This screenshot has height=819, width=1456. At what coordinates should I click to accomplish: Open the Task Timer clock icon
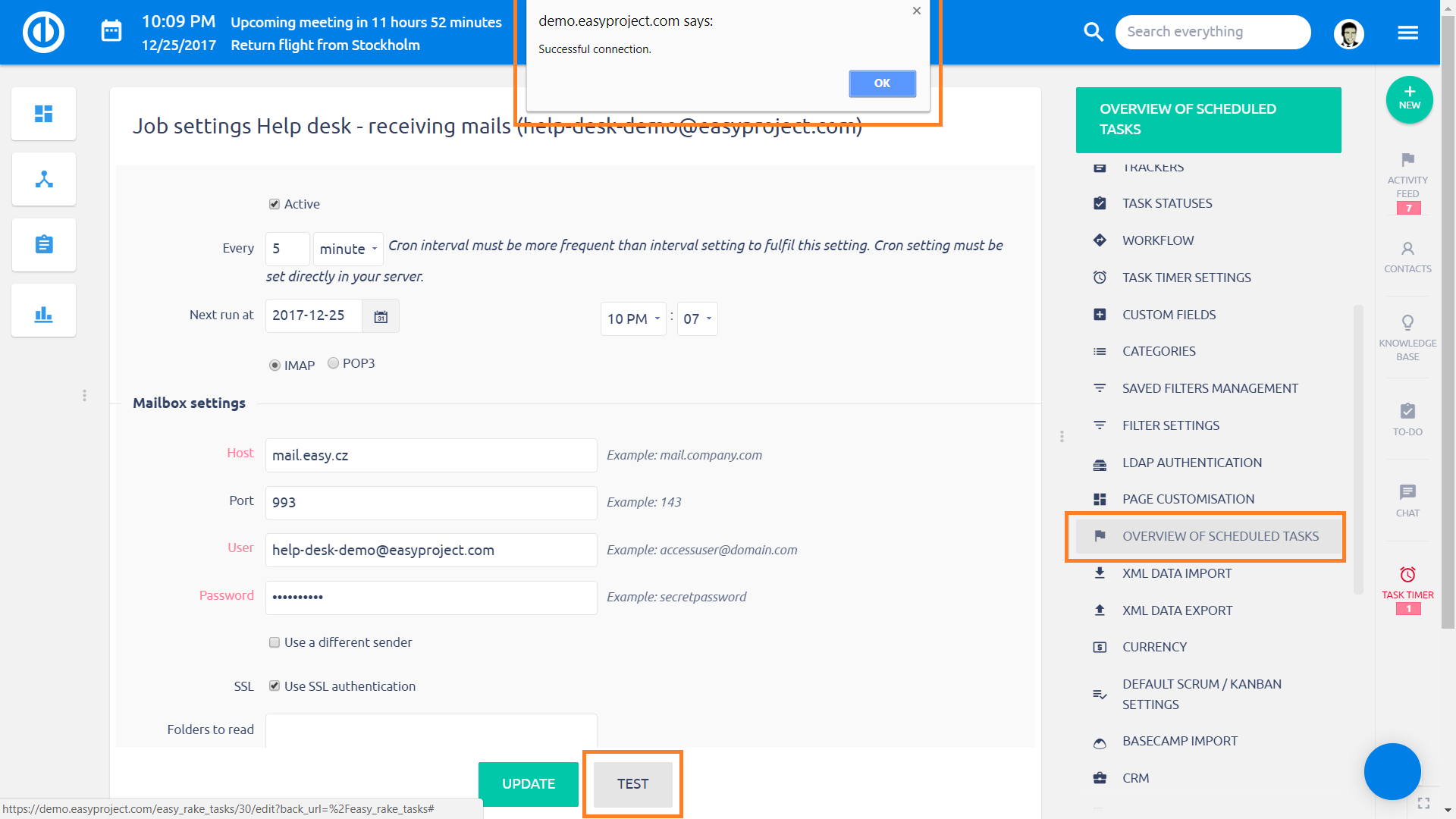(x=1407, y=574)
